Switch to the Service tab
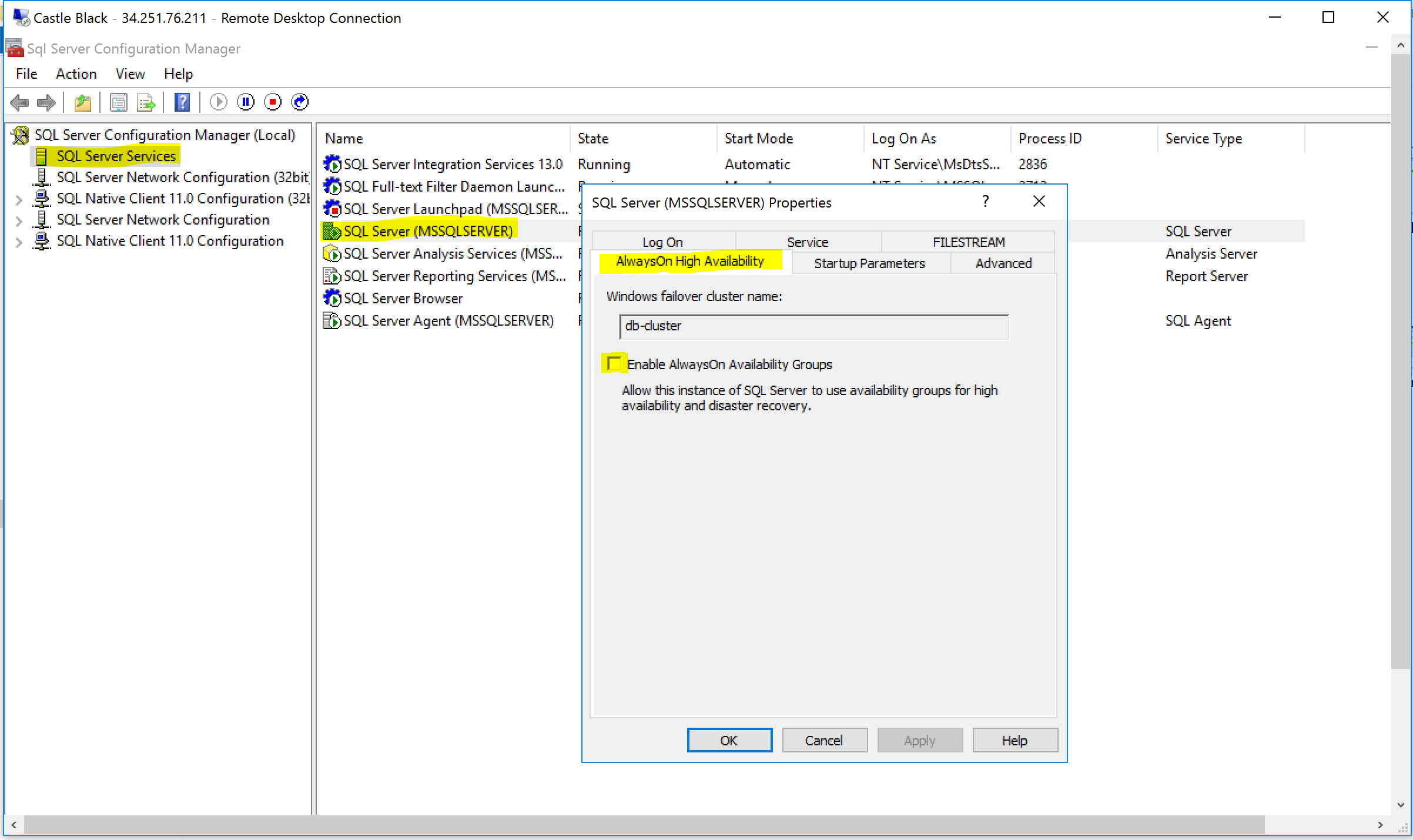The image size is (1413, 840). (x=808, y=242)
